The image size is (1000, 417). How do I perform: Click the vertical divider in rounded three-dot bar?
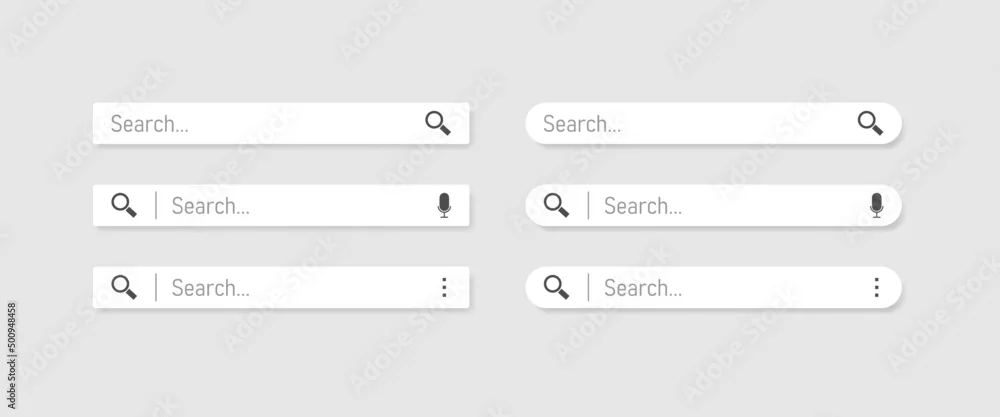click(588, 288)
